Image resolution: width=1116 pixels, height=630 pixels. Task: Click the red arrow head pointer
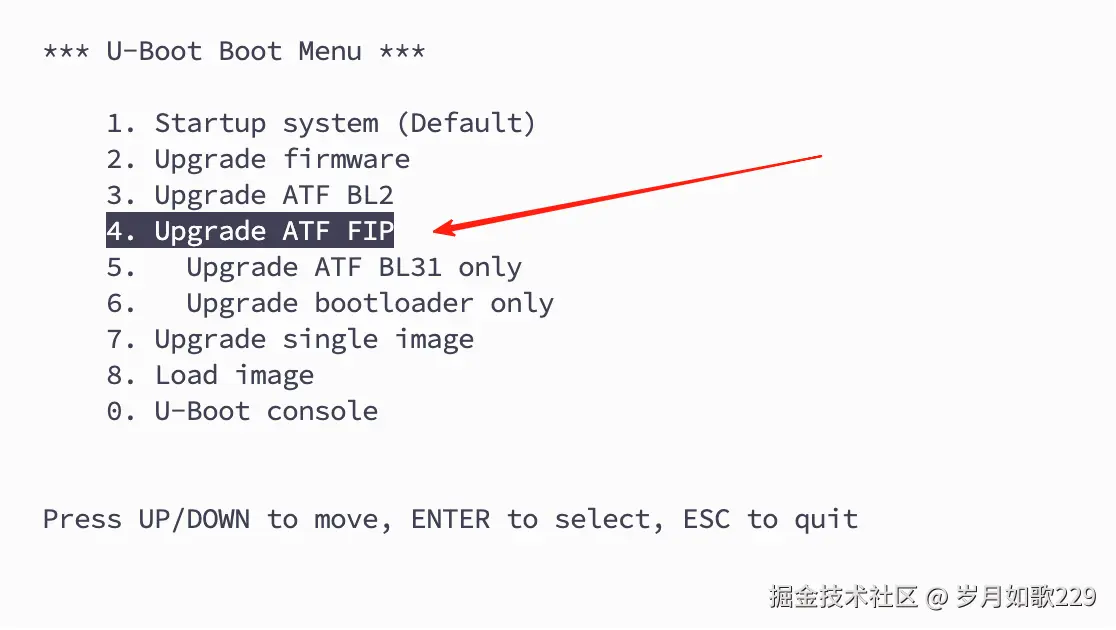445,228
